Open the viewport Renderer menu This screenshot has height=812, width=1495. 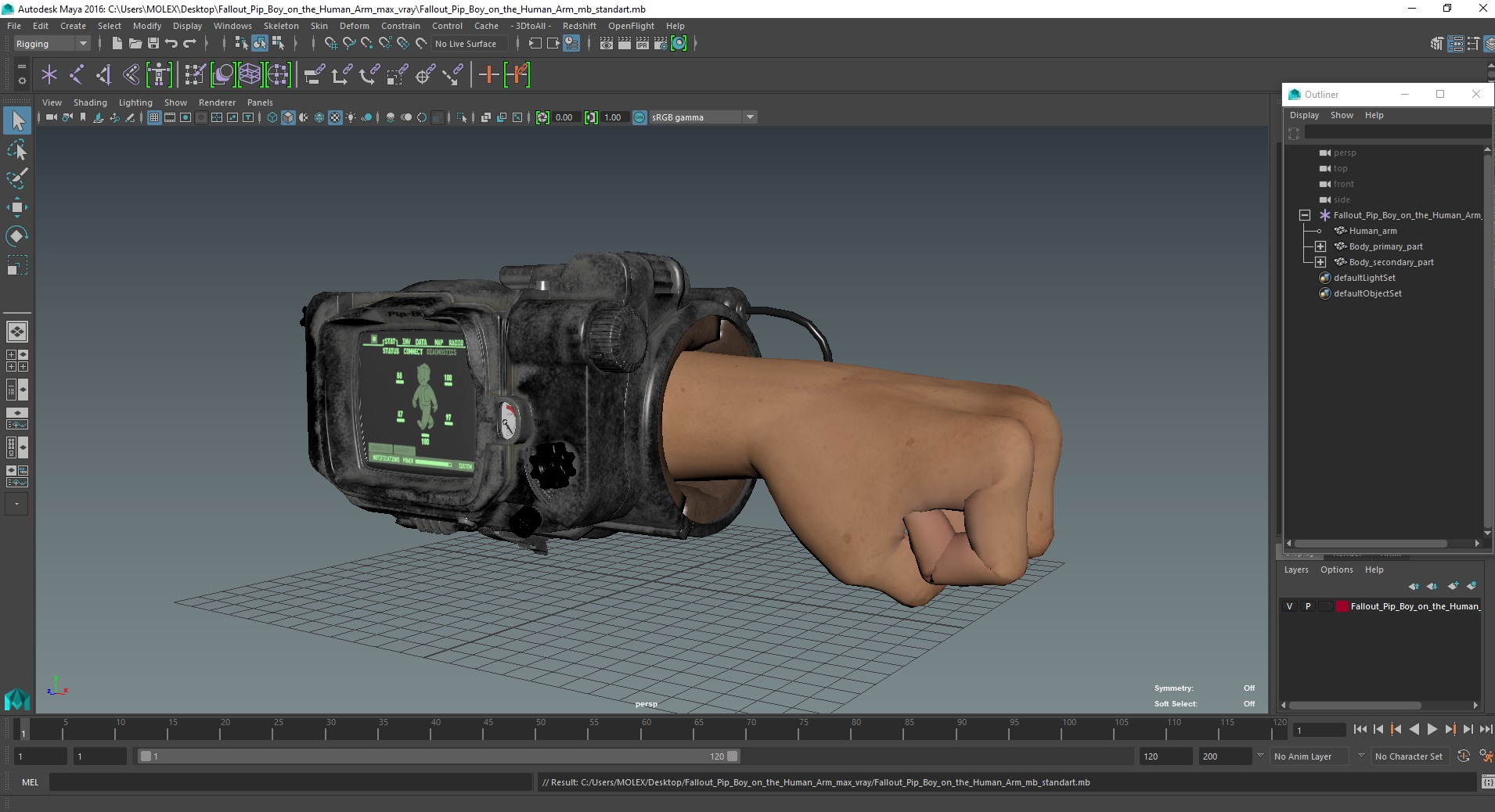[x=217, y=102]
